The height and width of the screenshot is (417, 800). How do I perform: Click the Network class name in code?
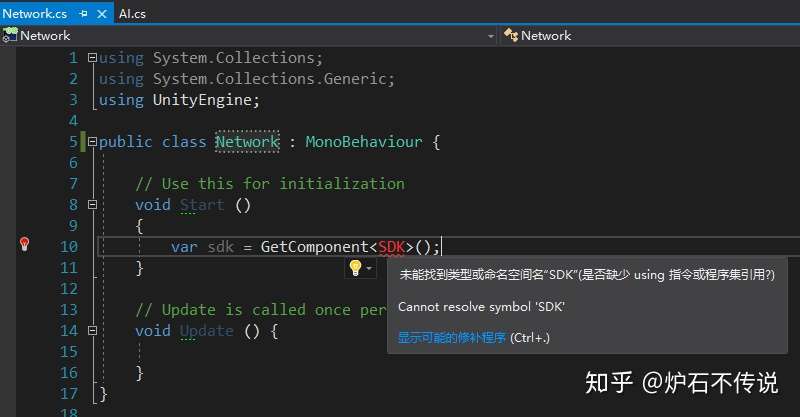click(x=247, y=142)
